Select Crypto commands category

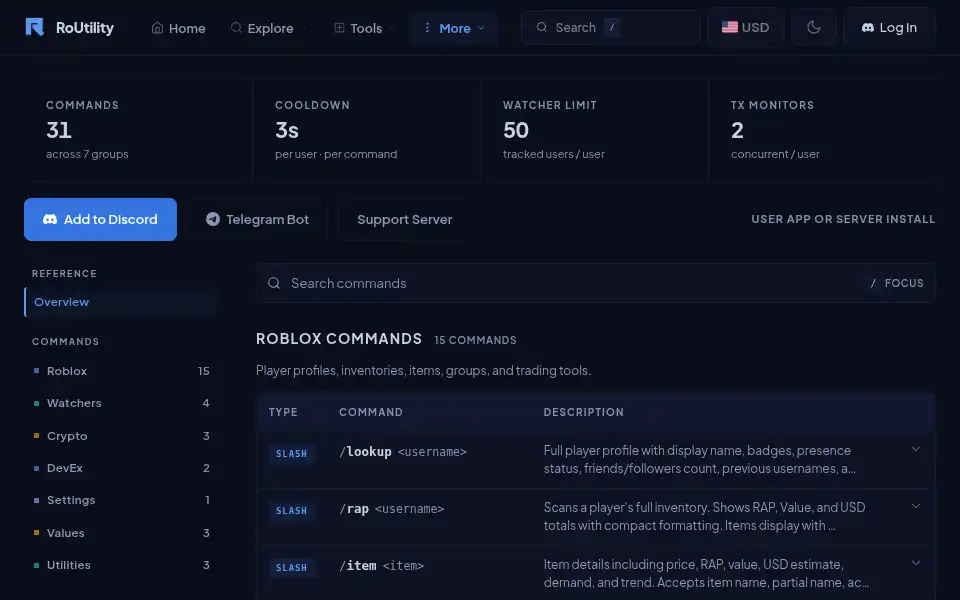[121, 435]
